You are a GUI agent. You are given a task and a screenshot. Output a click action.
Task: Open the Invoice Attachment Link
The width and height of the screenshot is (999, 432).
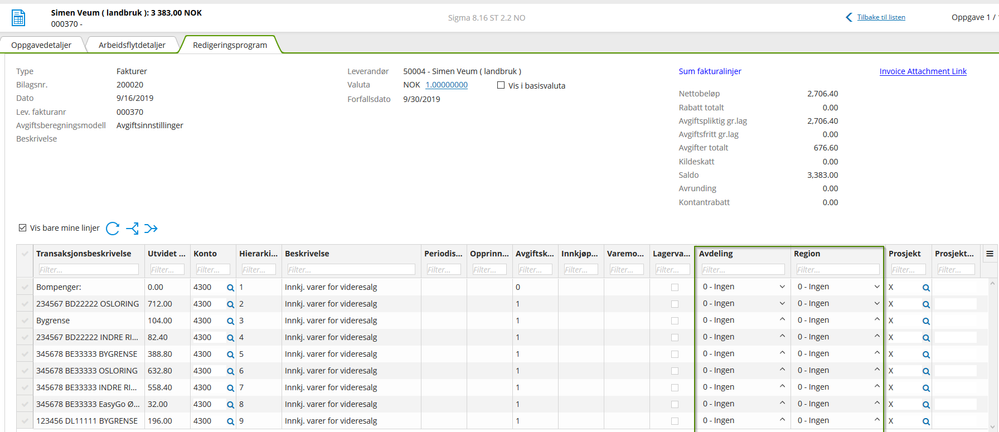pyautogui.click(x=923, y=71)
